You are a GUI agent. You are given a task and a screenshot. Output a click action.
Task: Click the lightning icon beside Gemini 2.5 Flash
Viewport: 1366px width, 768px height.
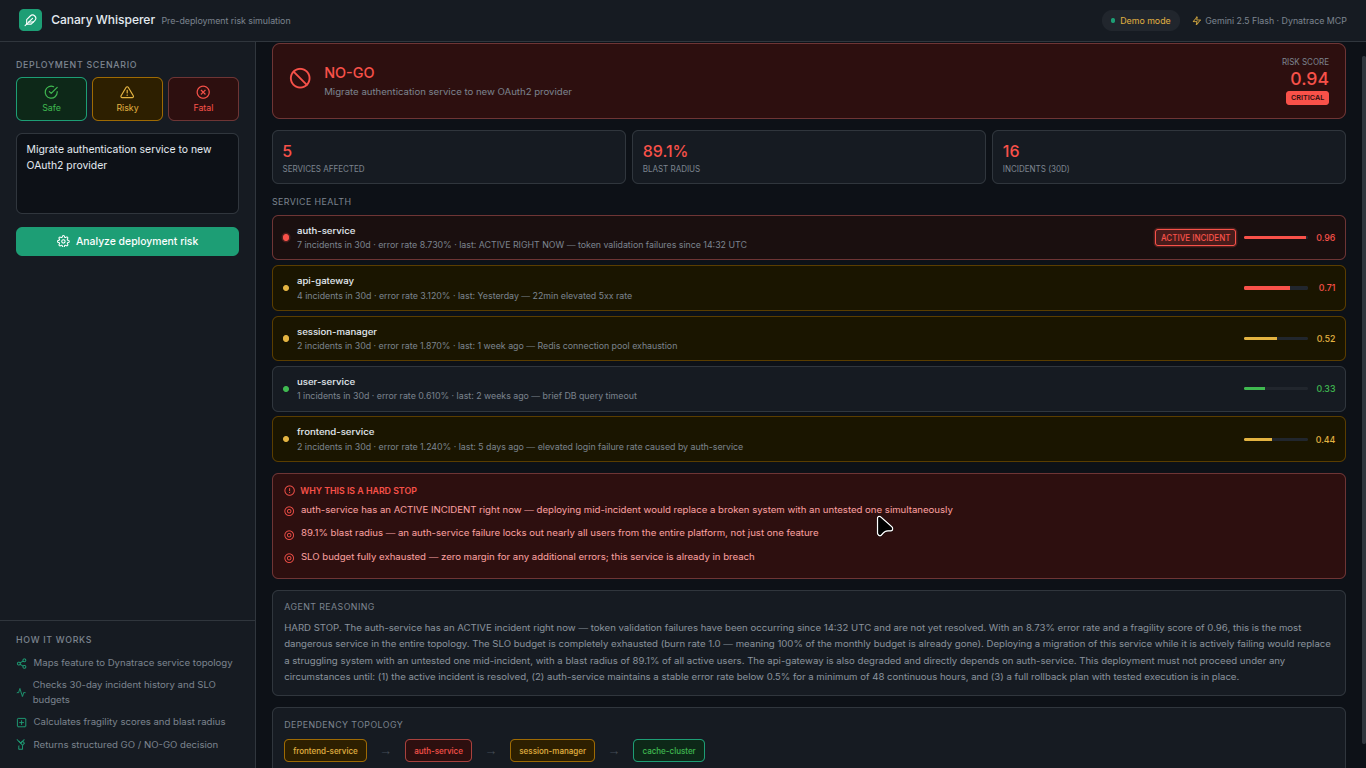pyautogui.click(x=1197, y=20)
